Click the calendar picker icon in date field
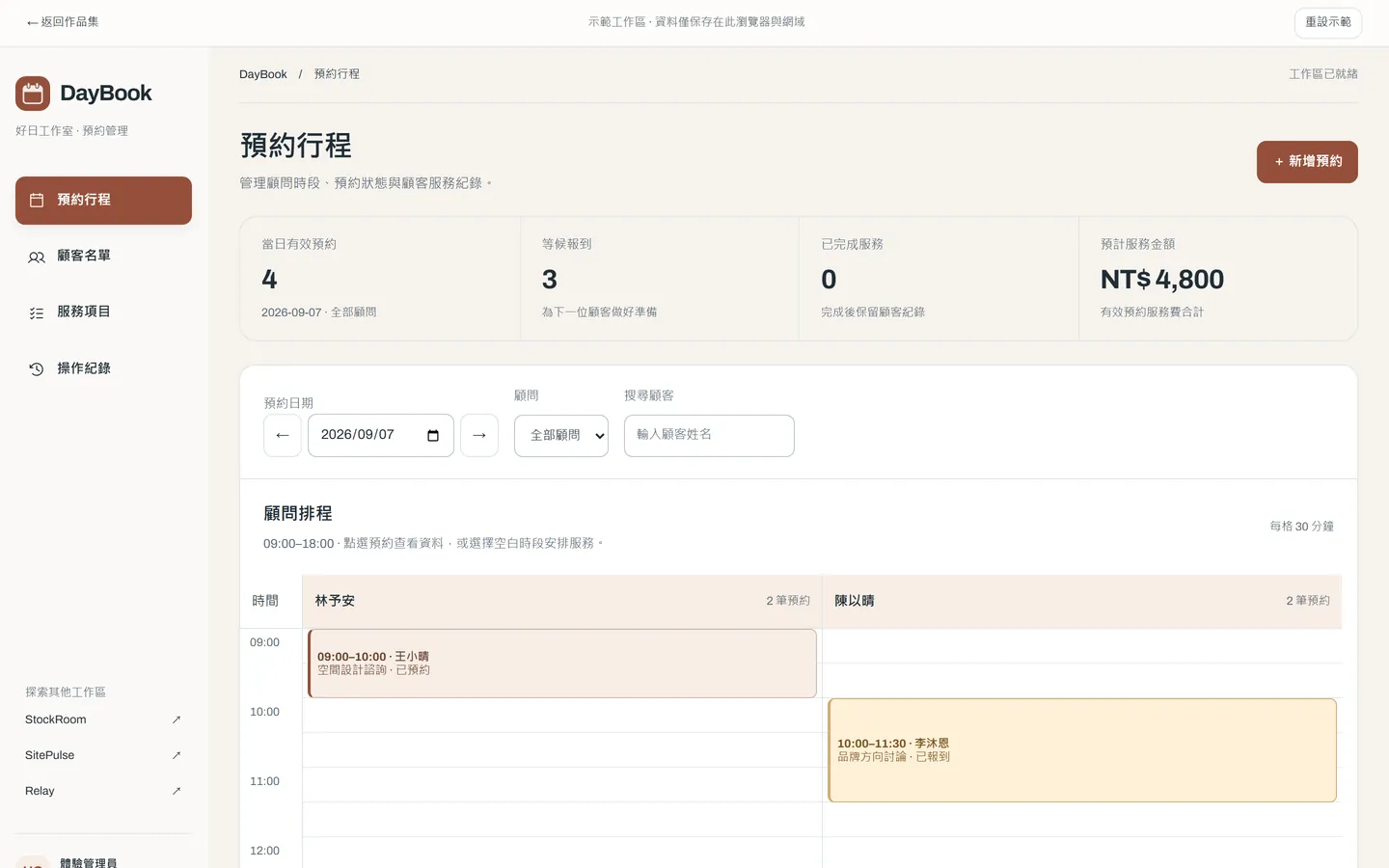This screenshot has width=1389, height=868. 433,436
